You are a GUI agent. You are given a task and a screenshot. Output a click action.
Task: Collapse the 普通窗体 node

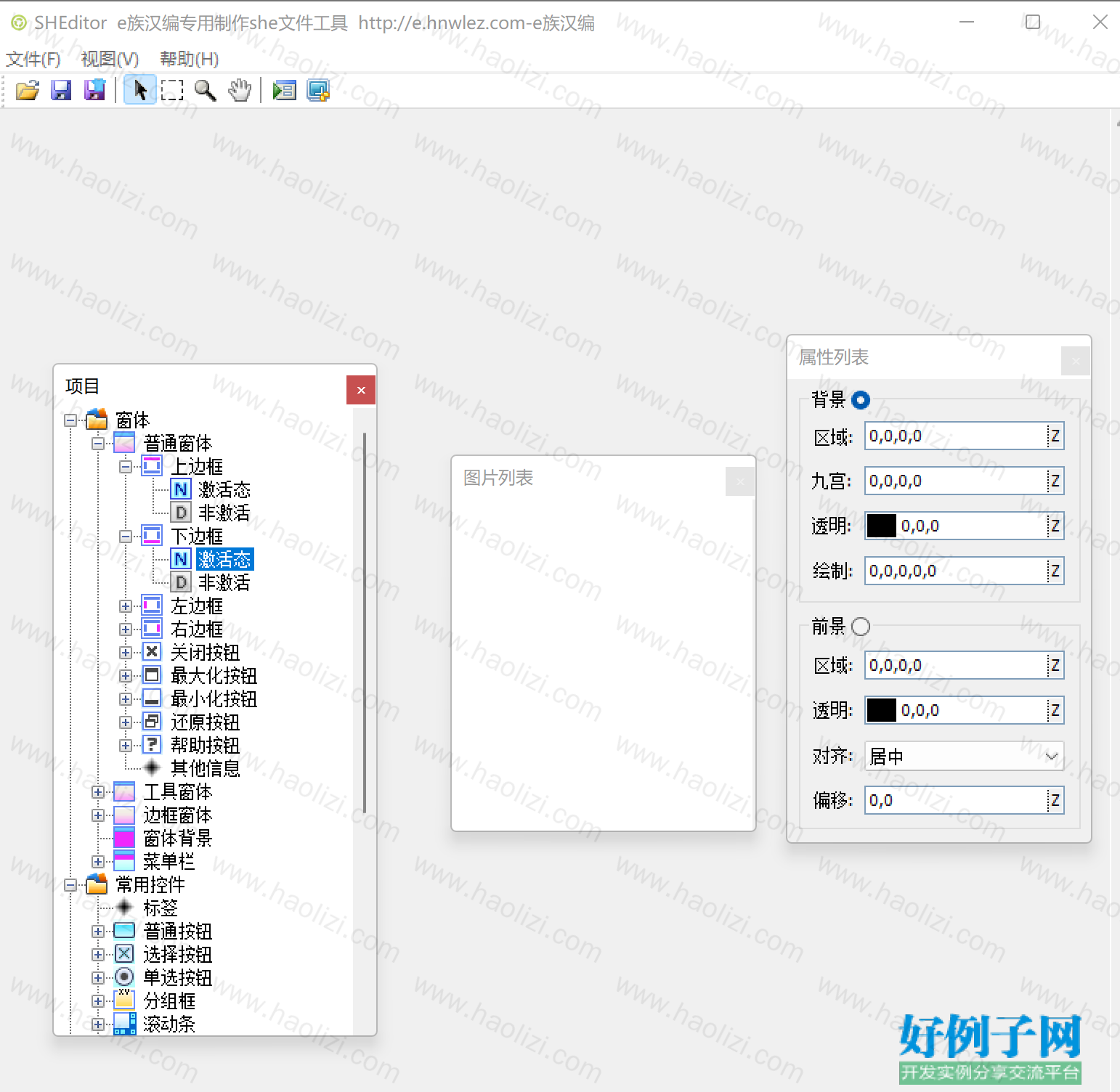coord(98,444)
